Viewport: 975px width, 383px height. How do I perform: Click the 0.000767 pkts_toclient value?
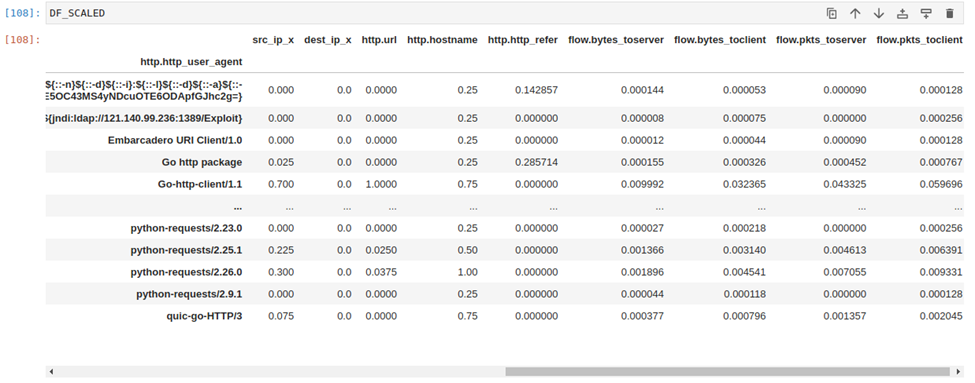941,162
